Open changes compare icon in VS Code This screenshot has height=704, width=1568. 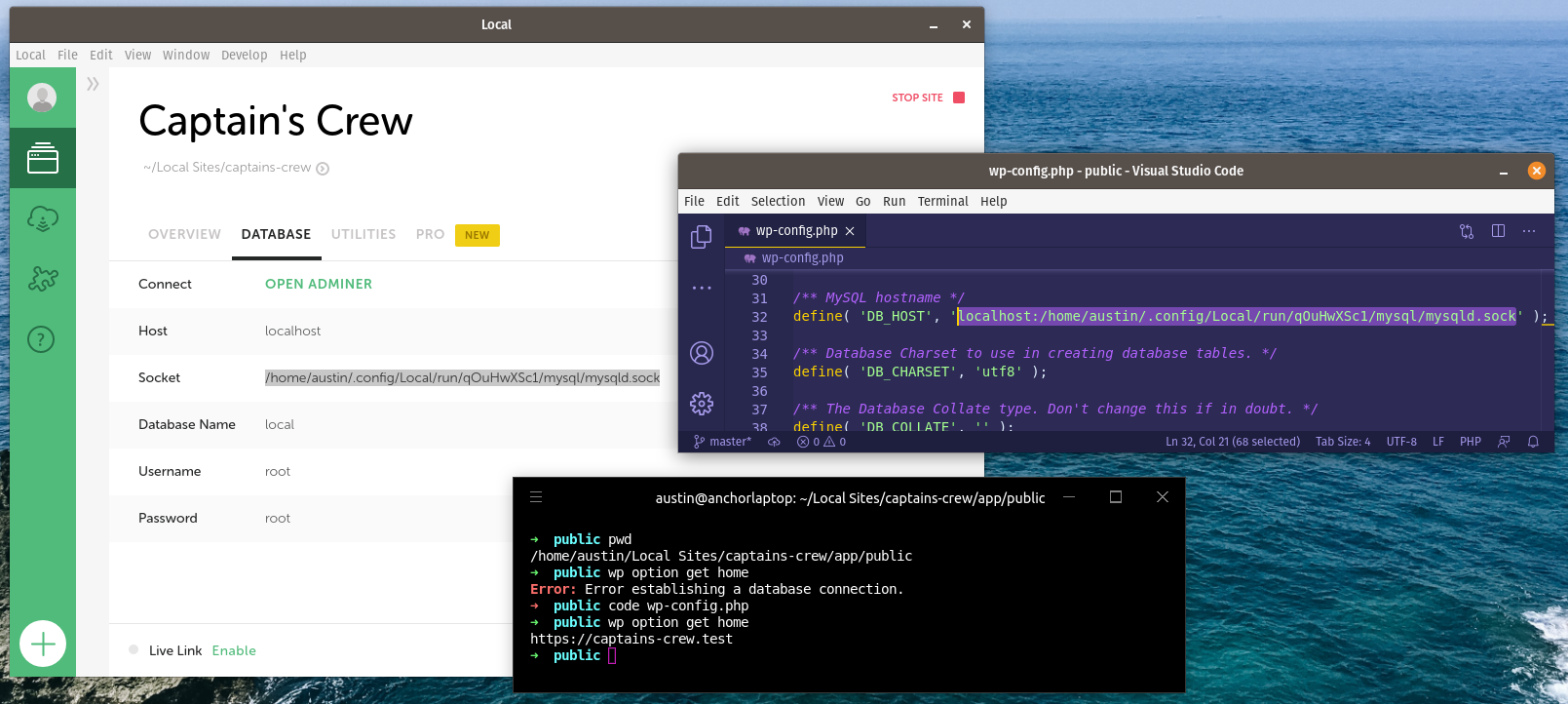(x=1467, y=231)
